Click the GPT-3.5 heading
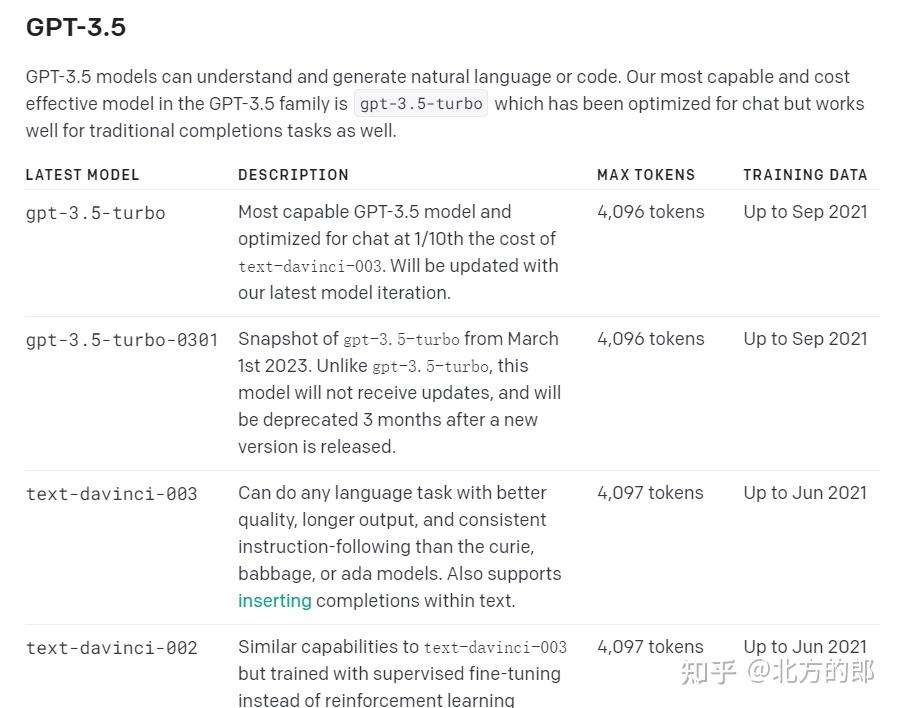 76,27
